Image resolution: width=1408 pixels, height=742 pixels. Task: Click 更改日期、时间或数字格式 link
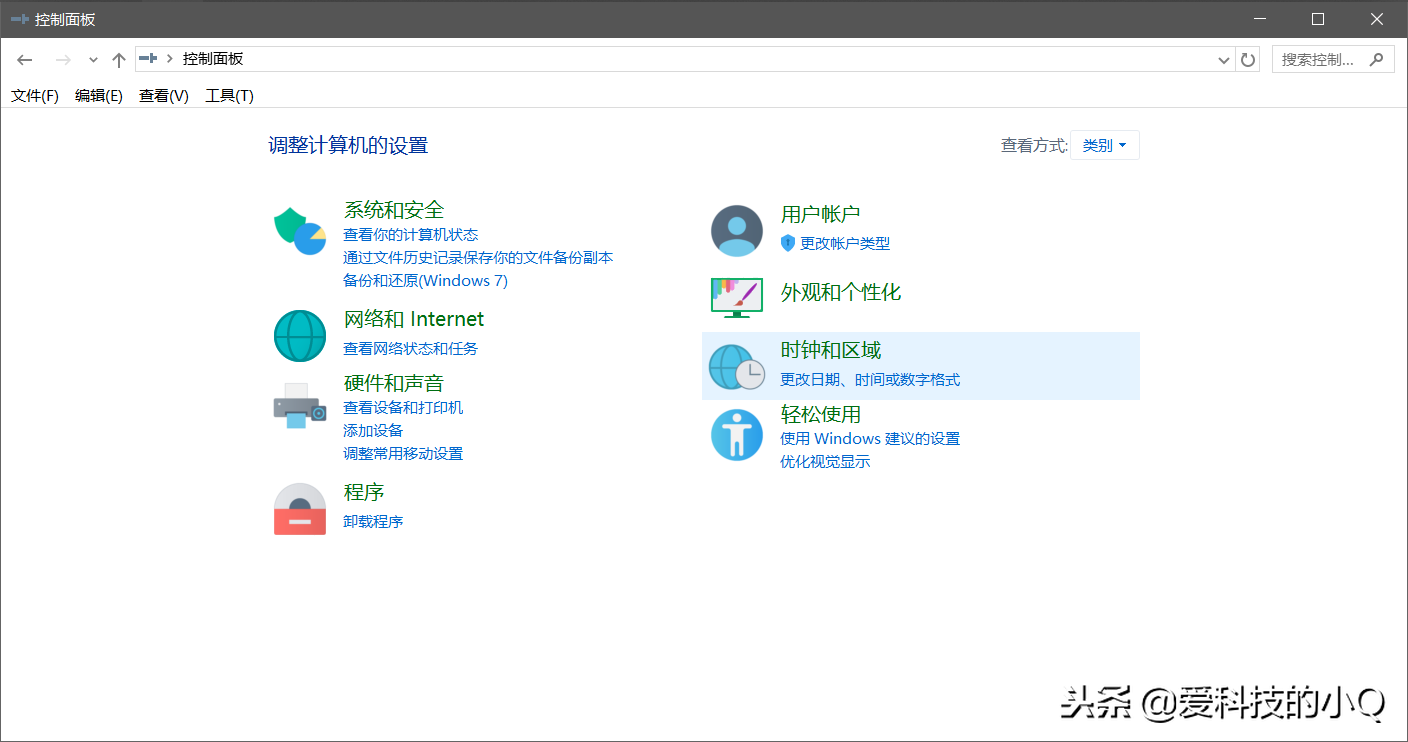pyautogui.click(x=870, y=380)
